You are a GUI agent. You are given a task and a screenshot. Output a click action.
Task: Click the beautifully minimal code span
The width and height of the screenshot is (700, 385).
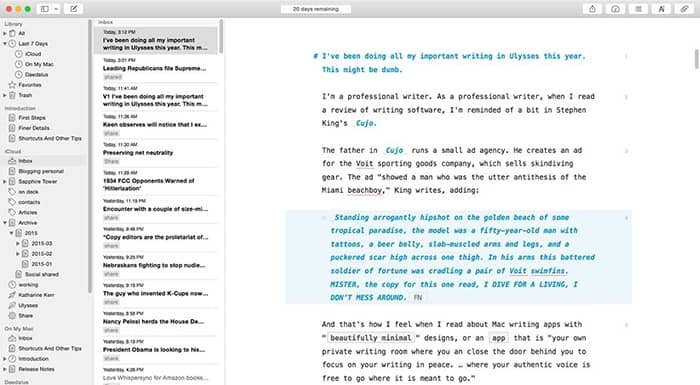click(x=371, y=338)
